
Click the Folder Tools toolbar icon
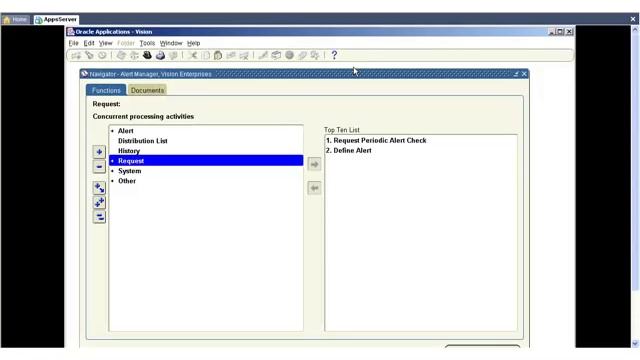tap(315, 56)
